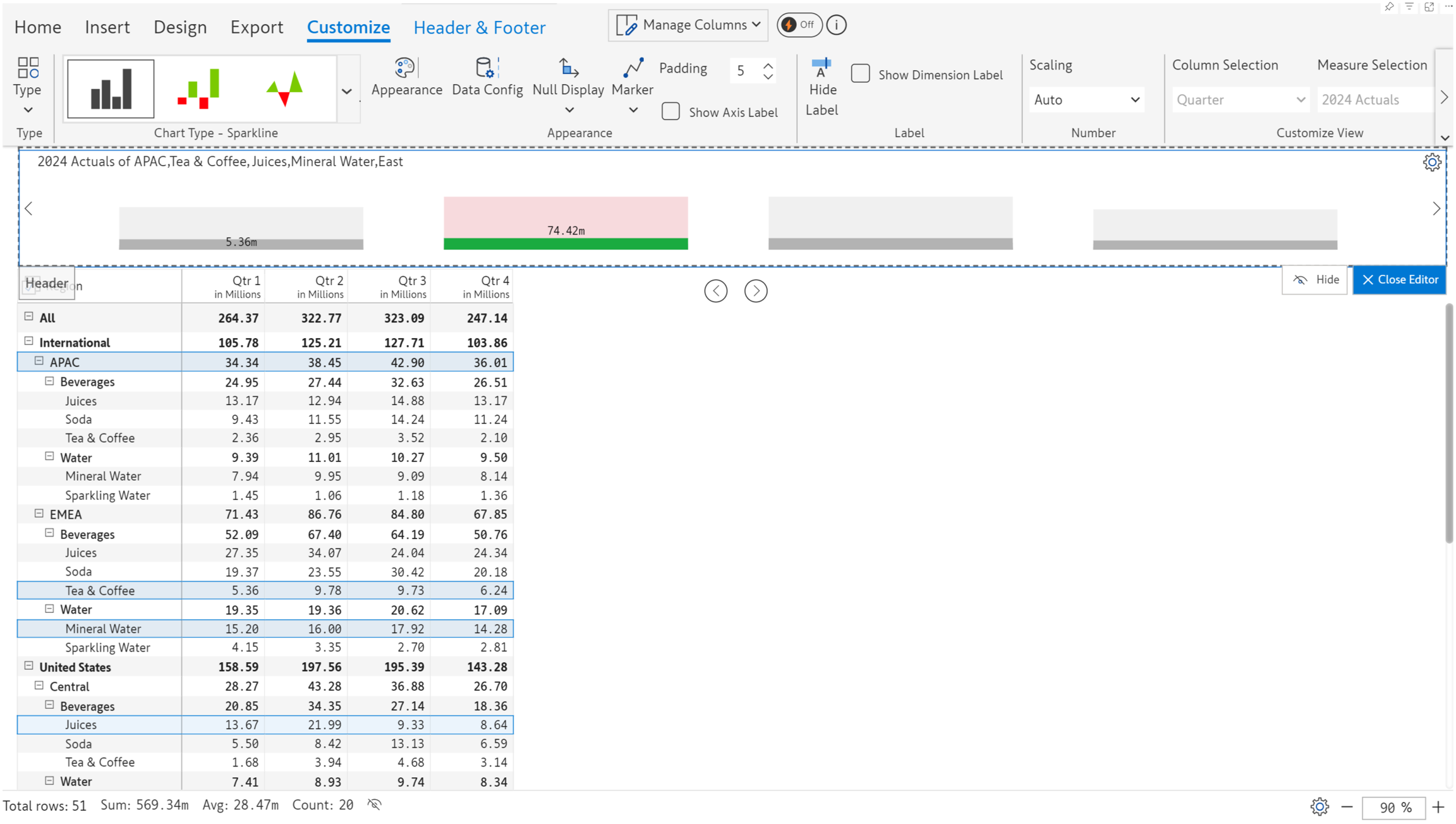
Task: Click the Close Editor button
Action: click(1399, 280)
